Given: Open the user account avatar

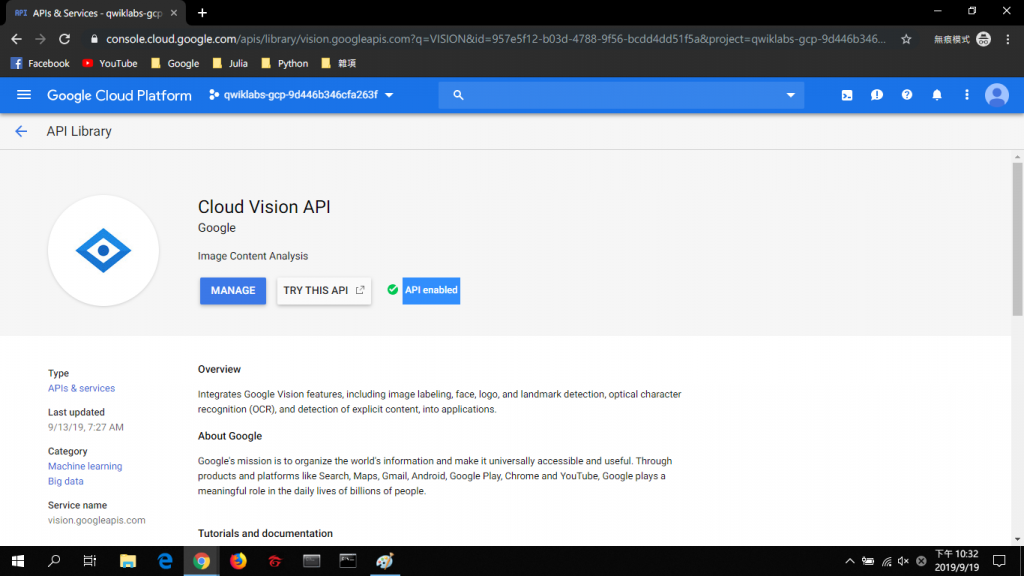Looking at the screenshot, I should [x=997, y=95].
